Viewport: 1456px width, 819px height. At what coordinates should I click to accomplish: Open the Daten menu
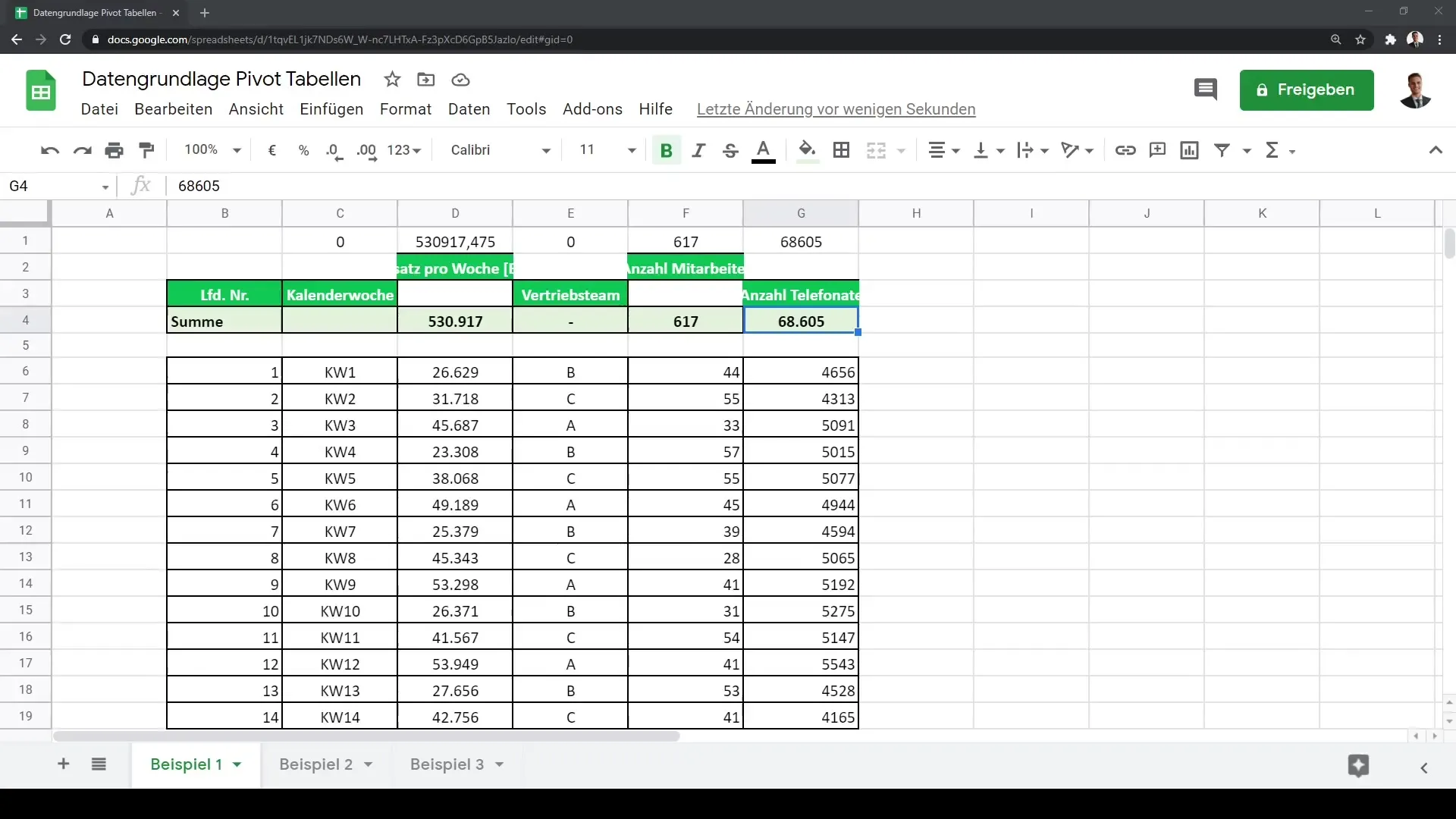pyautogui.click(x=469, y=109)
